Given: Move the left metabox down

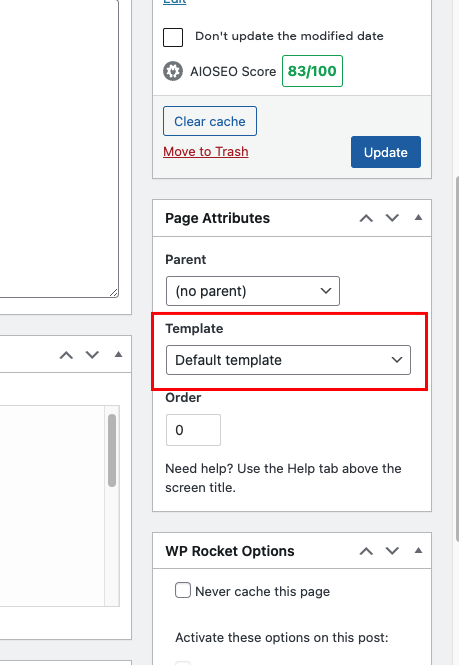Looking at the screenshot, I should tap(92, 355).
